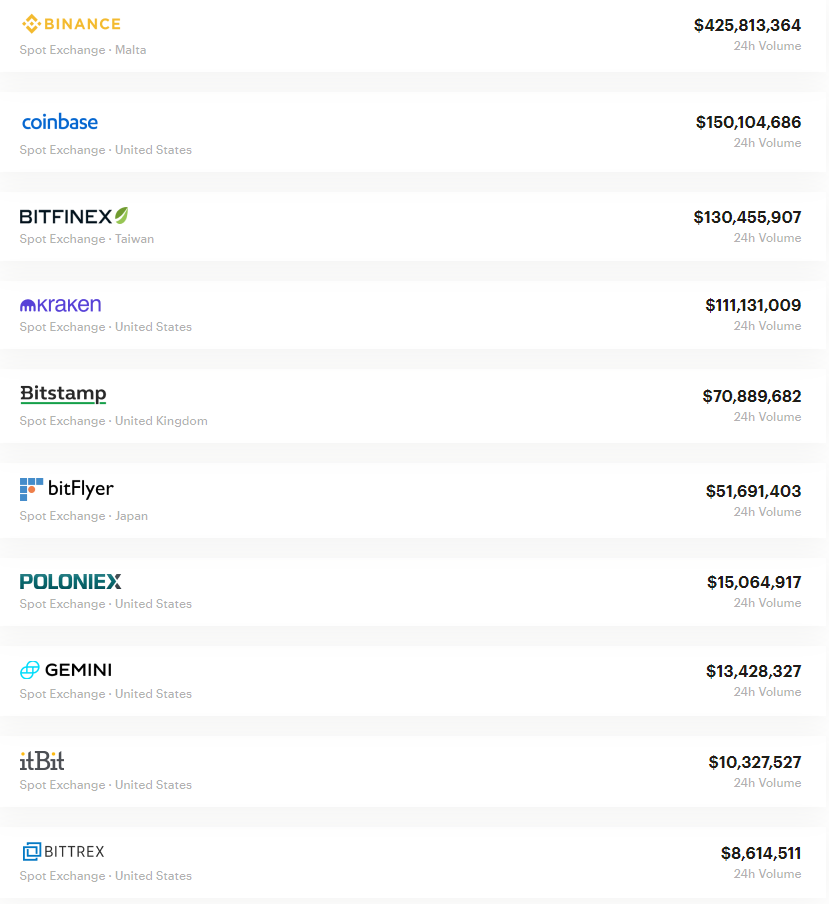Viewport: 829px width, 904px height.
Task: Select the Bitfinex logo
Action: tap(74, 216)
